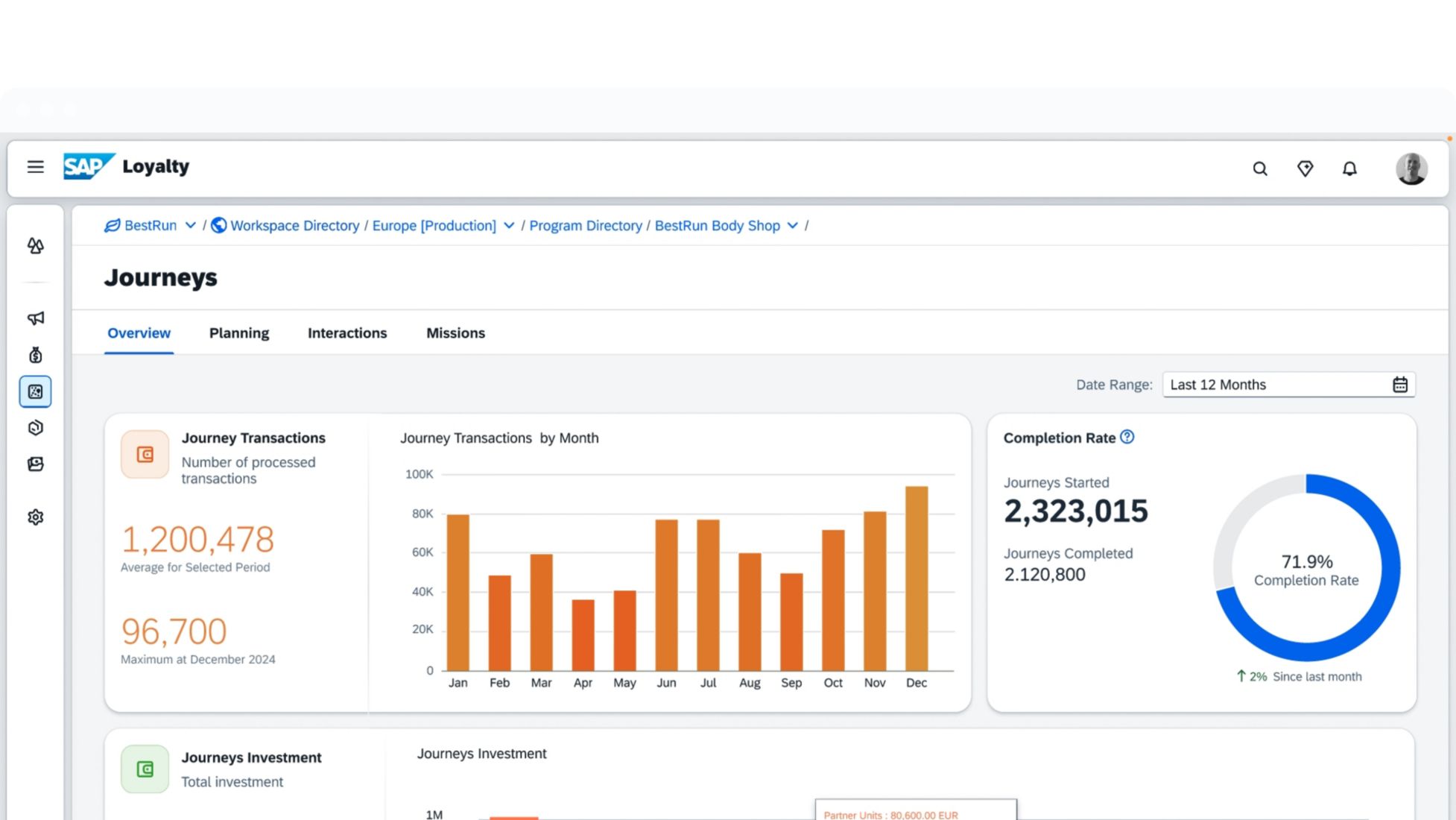Image resolution: width=1456 pixels, height=820 pixels.
Task: Open calendar picker in Date Range
Action: (x=1400, y=385)
